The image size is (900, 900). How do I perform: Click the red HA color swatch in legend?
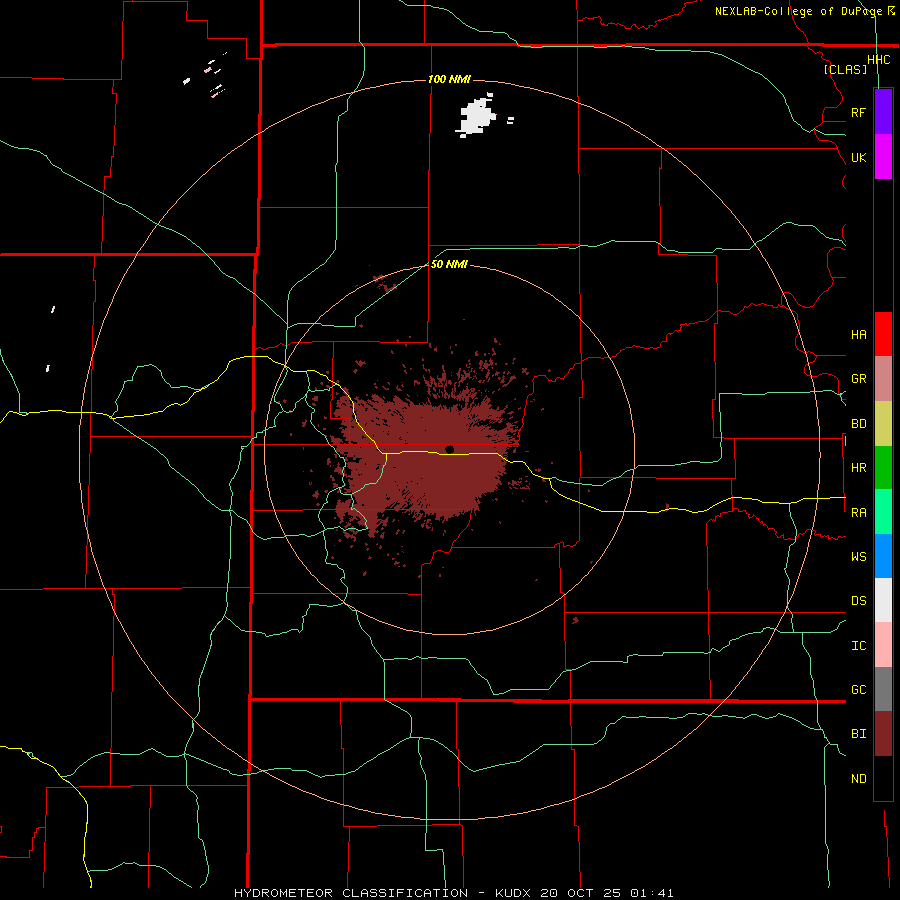coord(883,334)
